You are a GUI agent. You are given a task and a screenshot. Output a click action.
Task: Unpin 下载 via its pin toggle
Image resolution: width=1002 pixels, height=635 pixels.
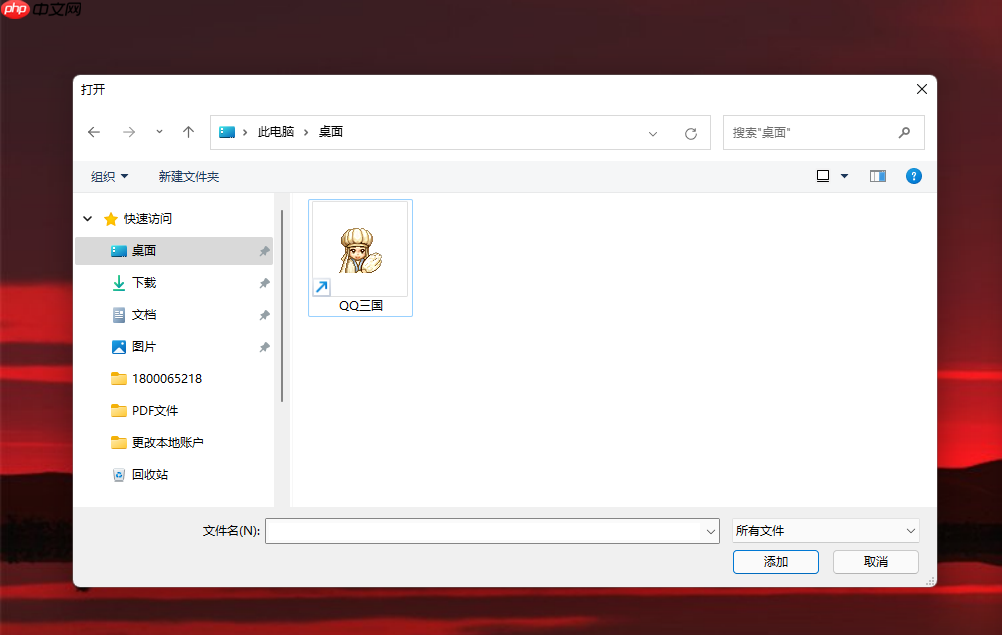coord(263,282)
